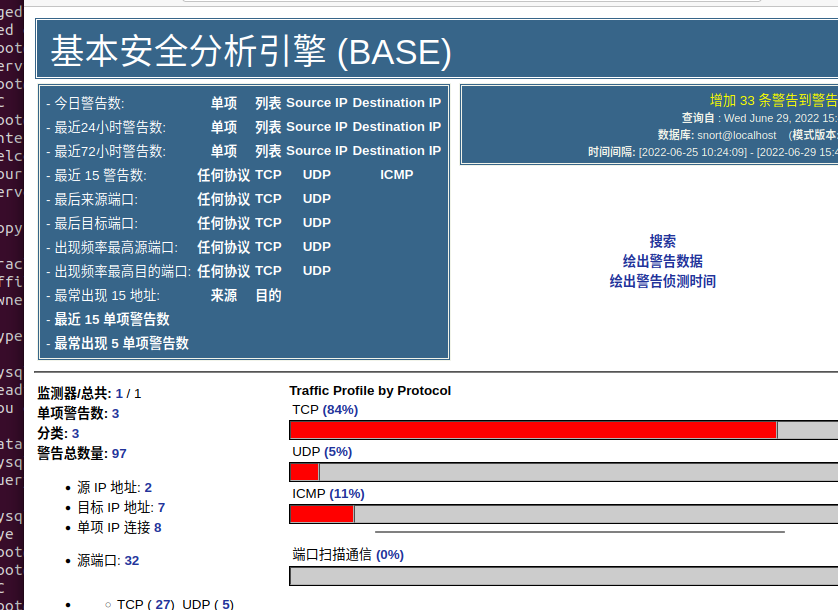Viewport: 838px width, 610px height.
Task: Open 最后目标端口 TCP link
Action: [x=268, y=223]
